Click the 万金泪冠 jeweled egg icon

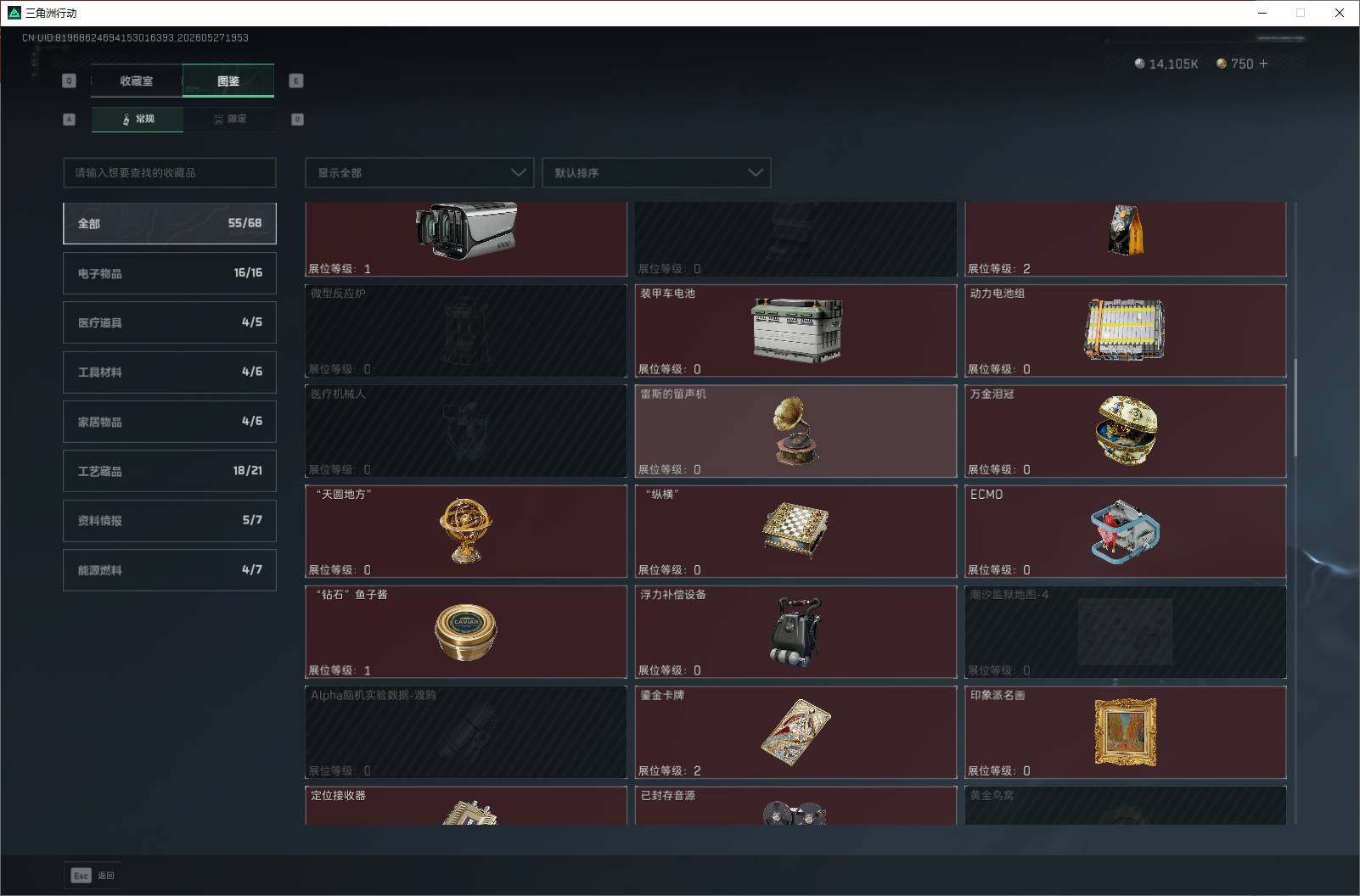(1127, 430)
